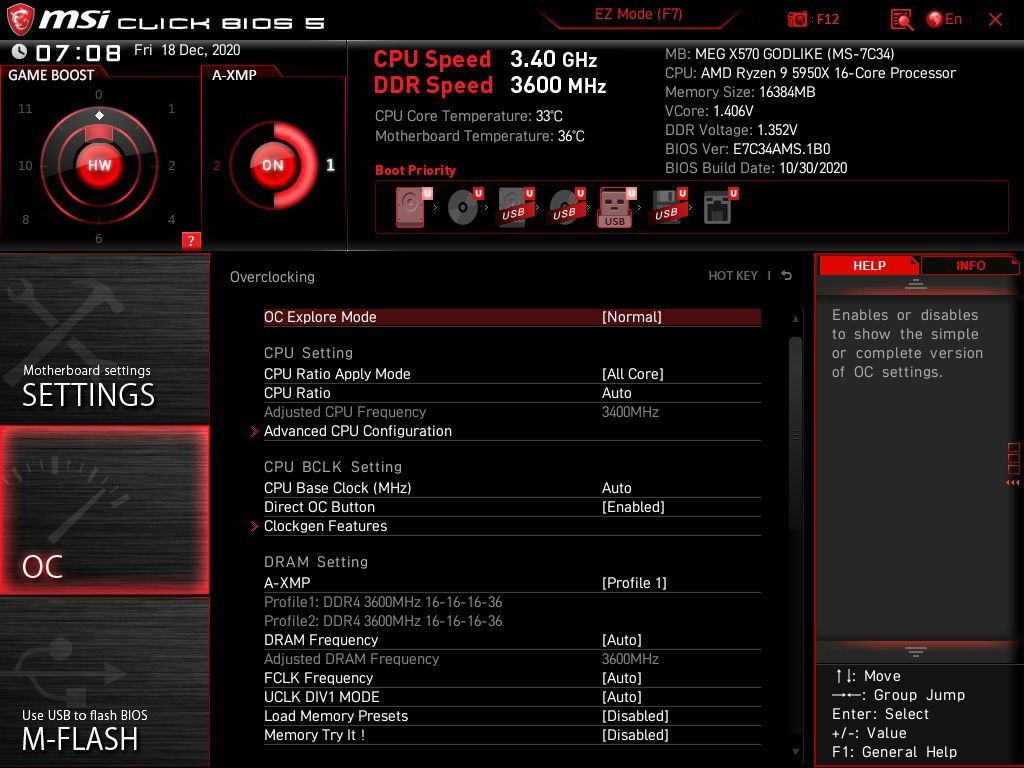Select A-XMP profile number 2

217,166
